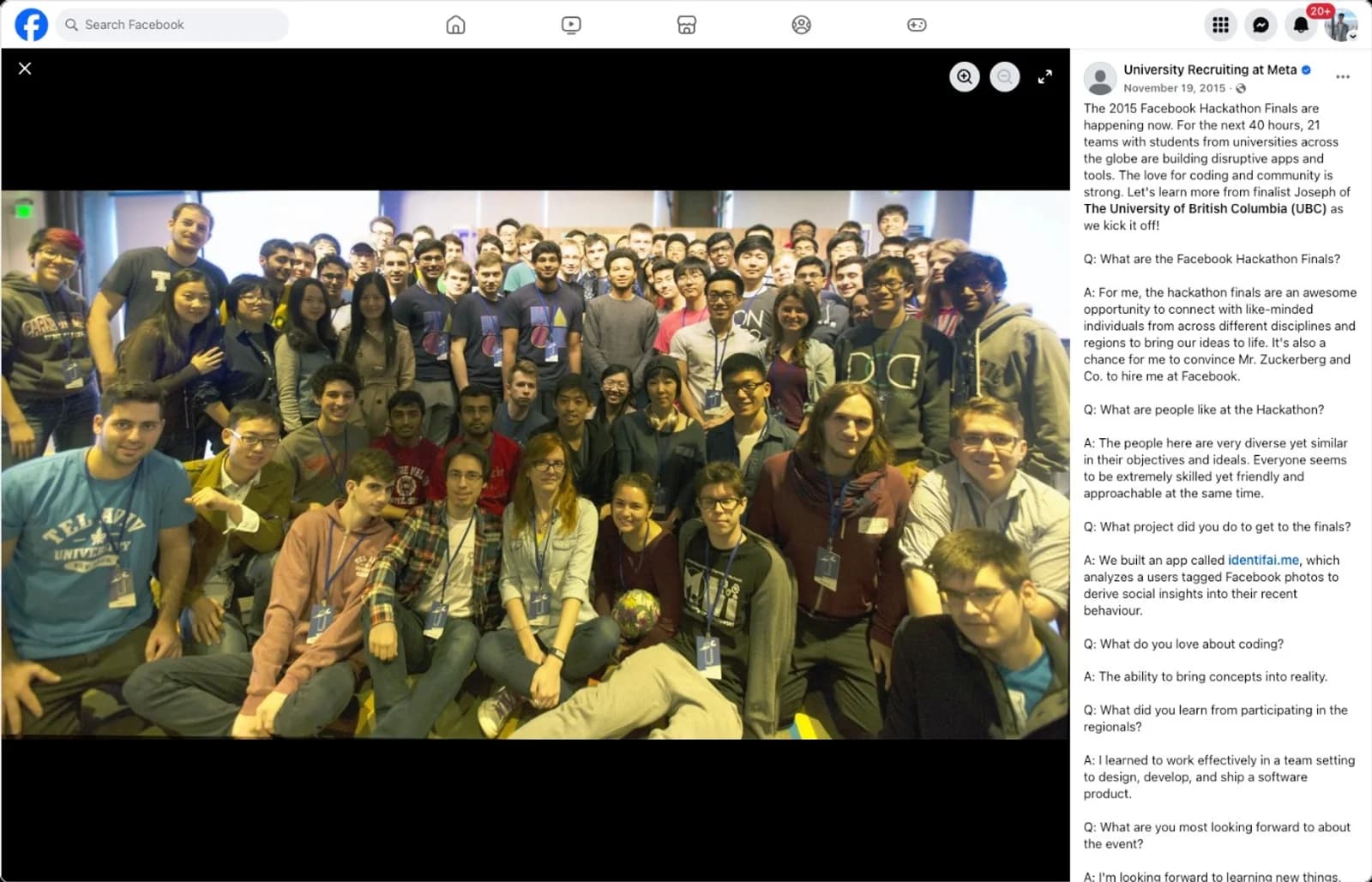Open the Marketplace tab icon

686,25
